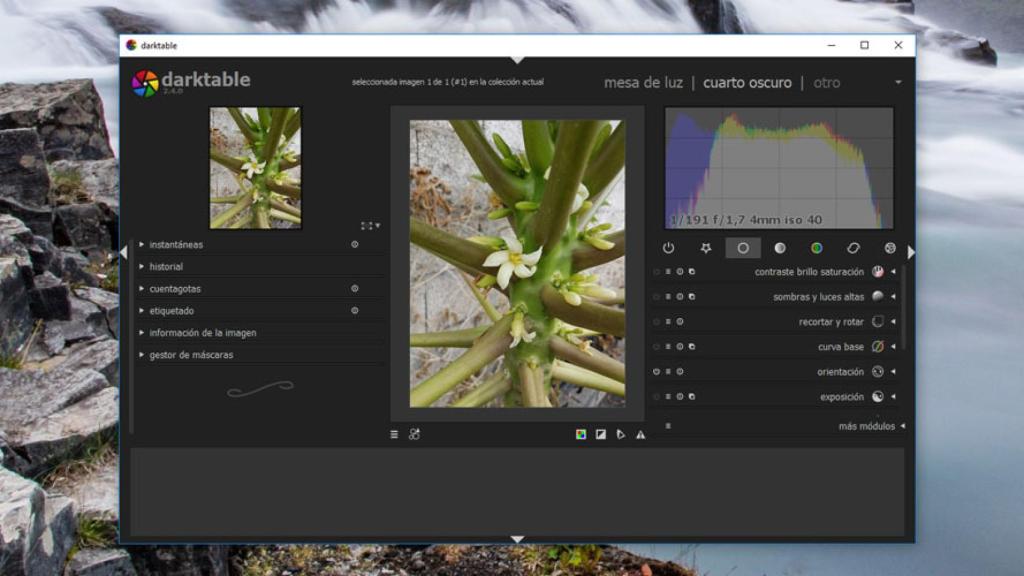Select the tone modules group icon
The image size is (1024, 576).
tap(780, 248)
